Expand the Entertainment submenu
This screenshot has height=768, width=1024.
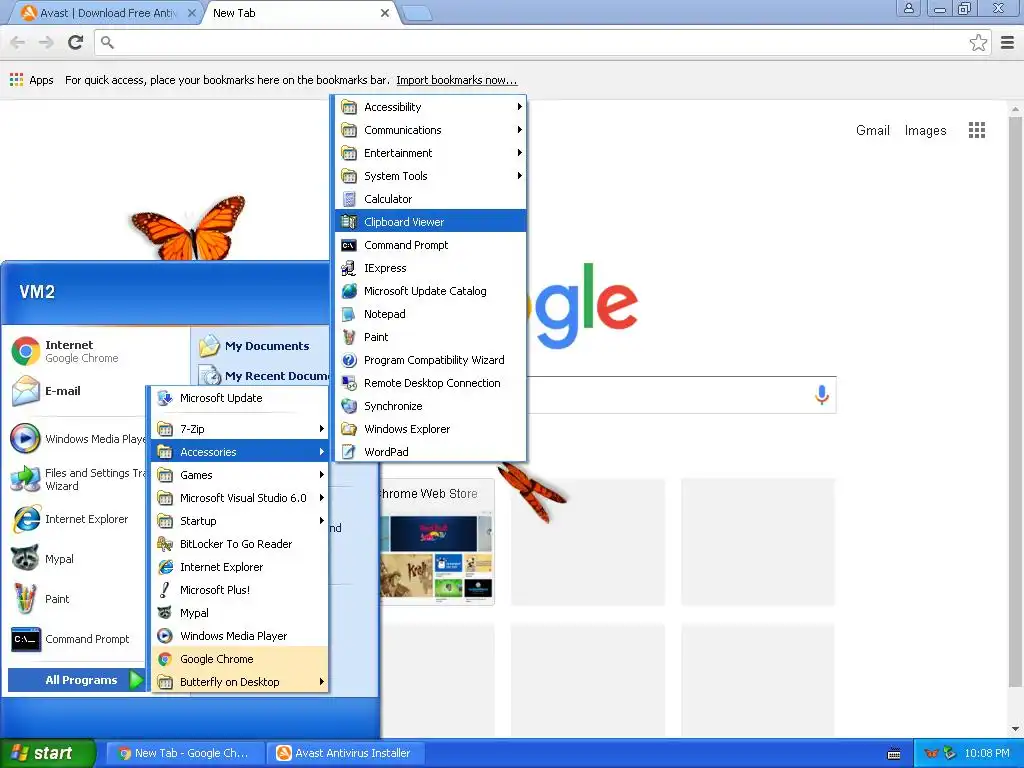[430, 153]
